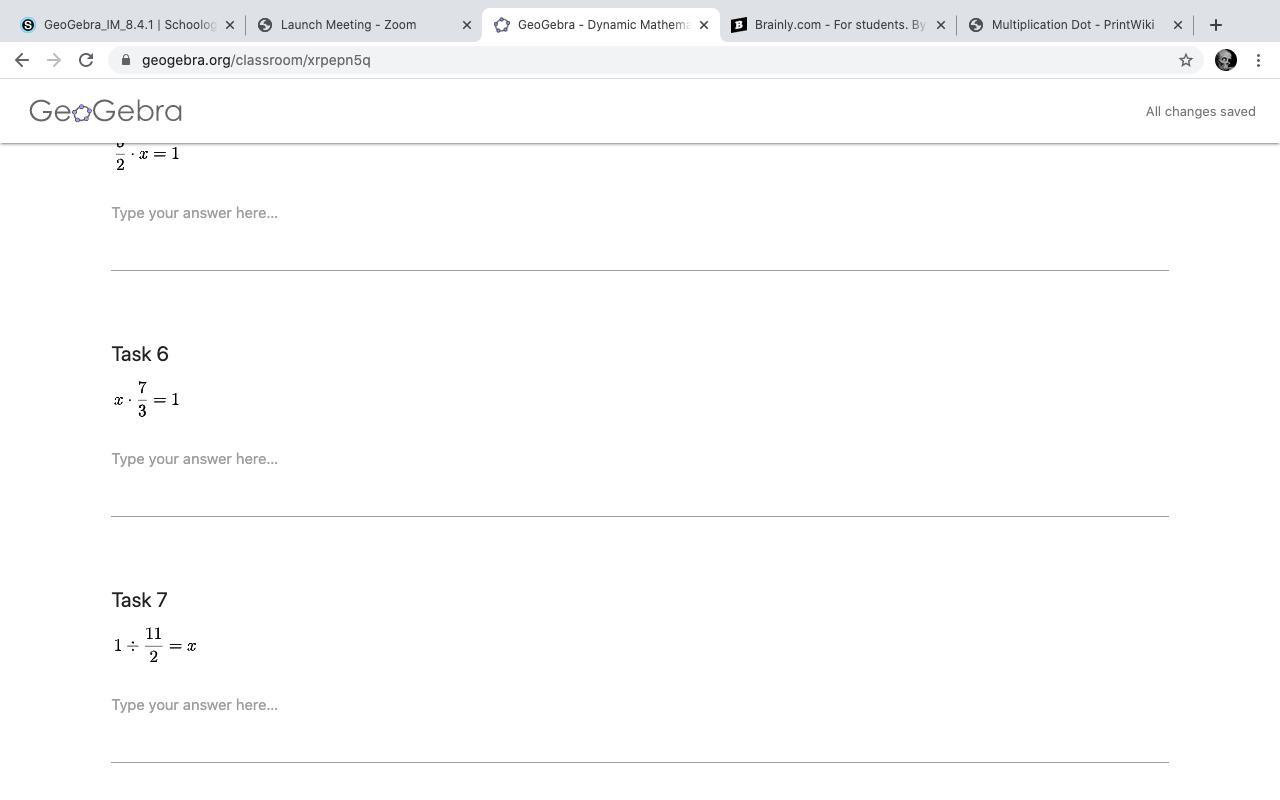The image size is (1280, 800).
Task: Reload the GeoGebra page
Action: pyautogui.click(x=86, y=60)
